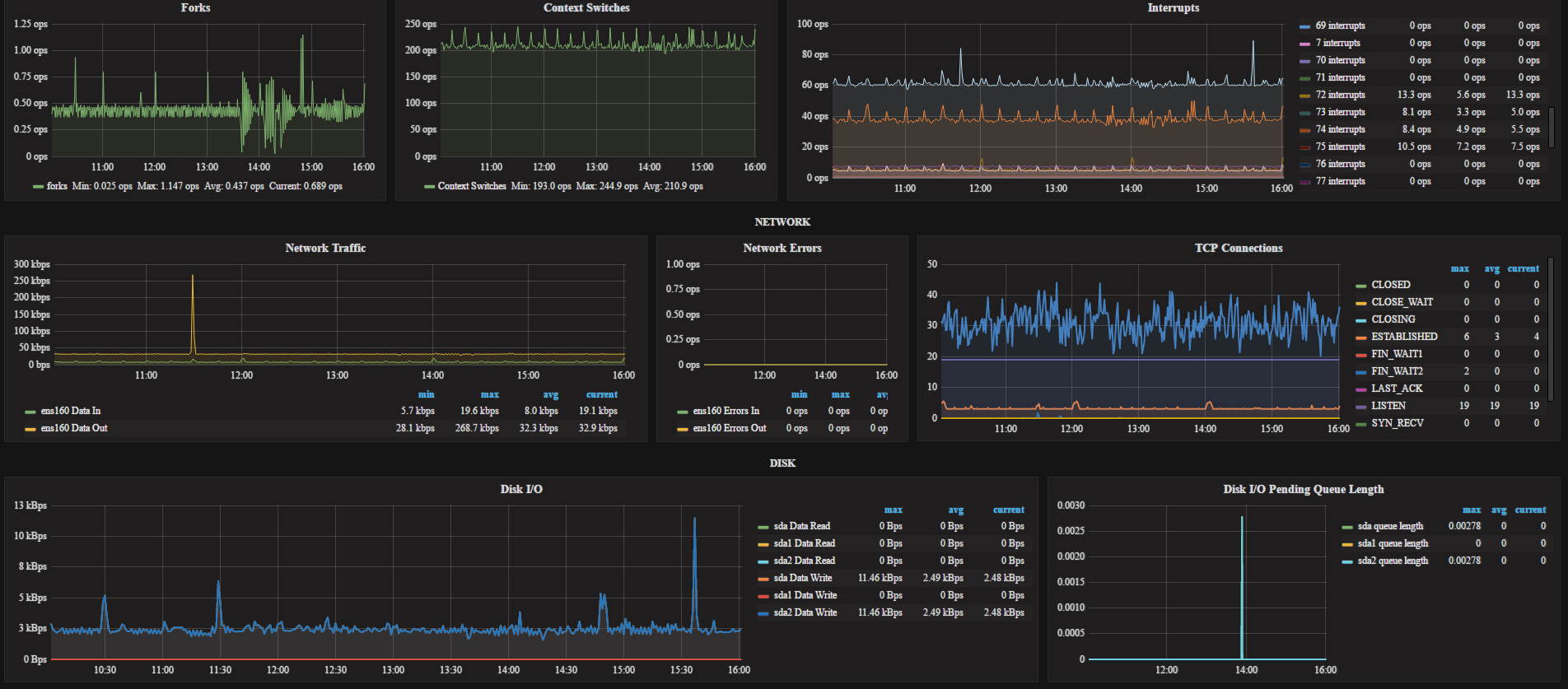Toggle sda1 Data Read series

point(805,543)
